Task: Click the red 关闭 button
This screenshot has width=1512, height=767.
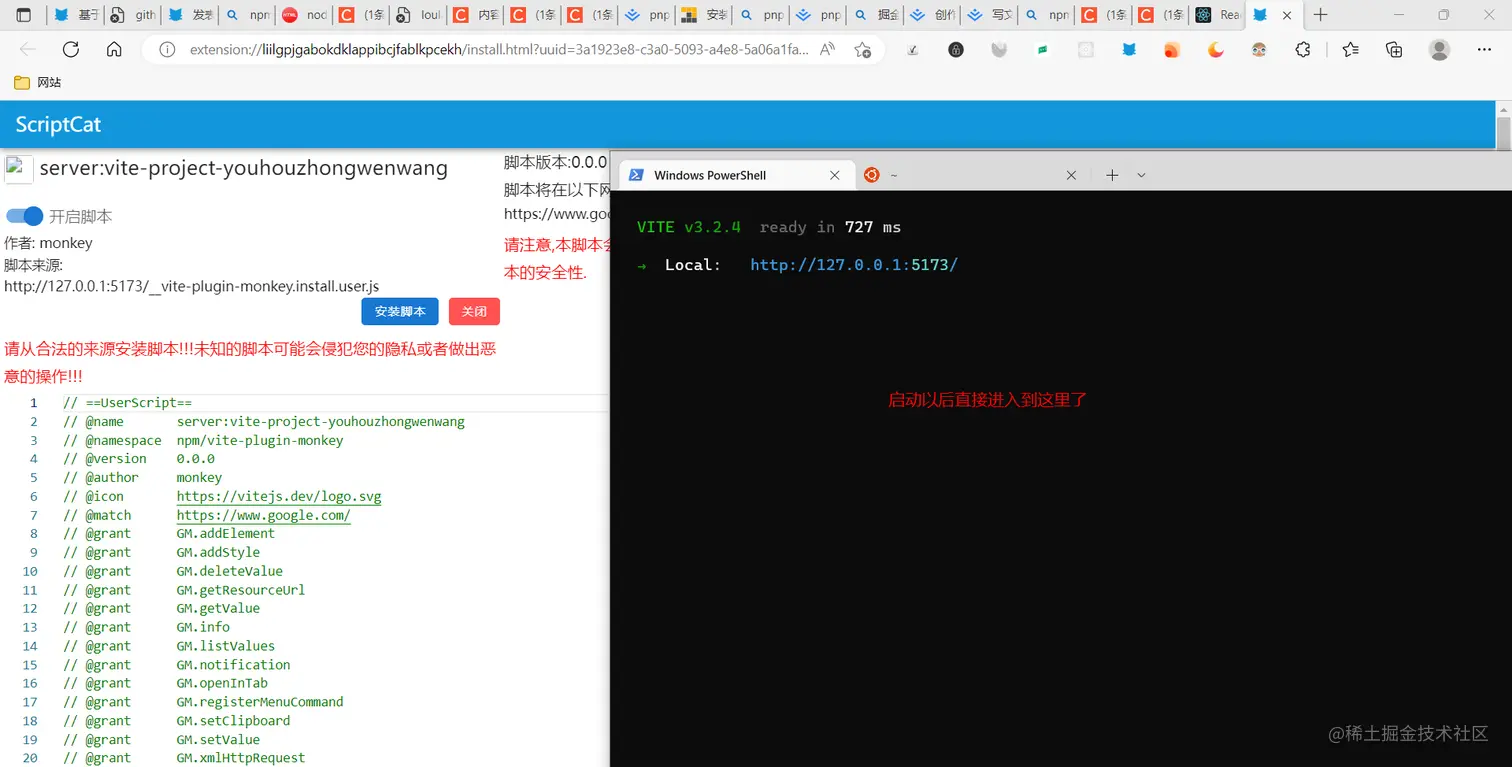Action: click(474, 312)
